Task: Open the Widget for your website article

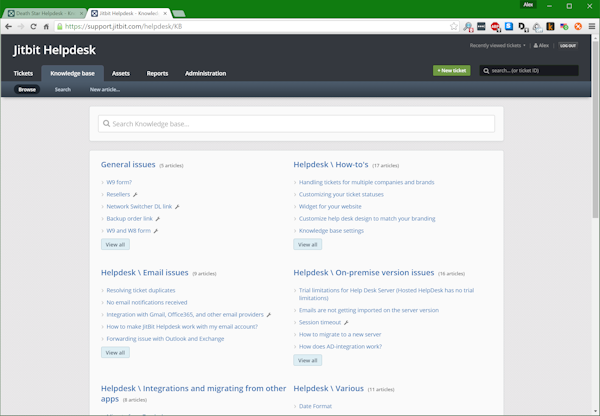Action: (330, 207)
